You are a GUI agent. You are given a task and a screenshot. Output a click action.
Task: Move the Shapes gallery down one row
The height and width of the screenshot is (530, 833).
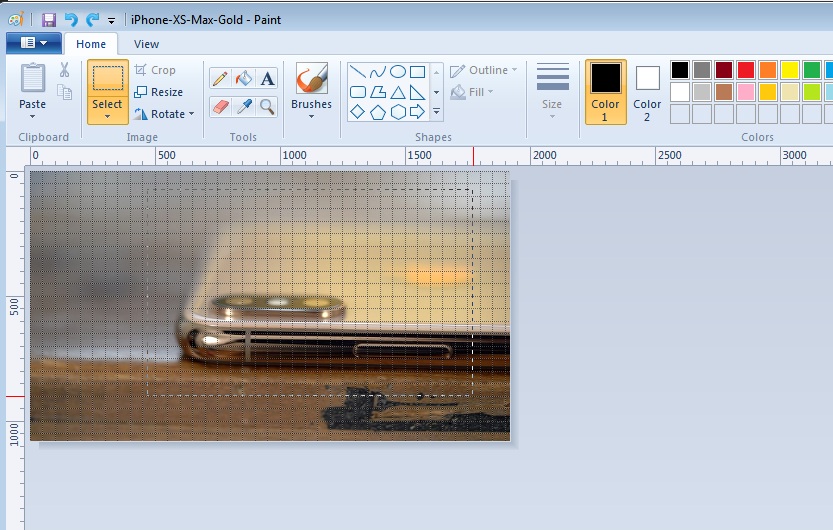point(436,92)
